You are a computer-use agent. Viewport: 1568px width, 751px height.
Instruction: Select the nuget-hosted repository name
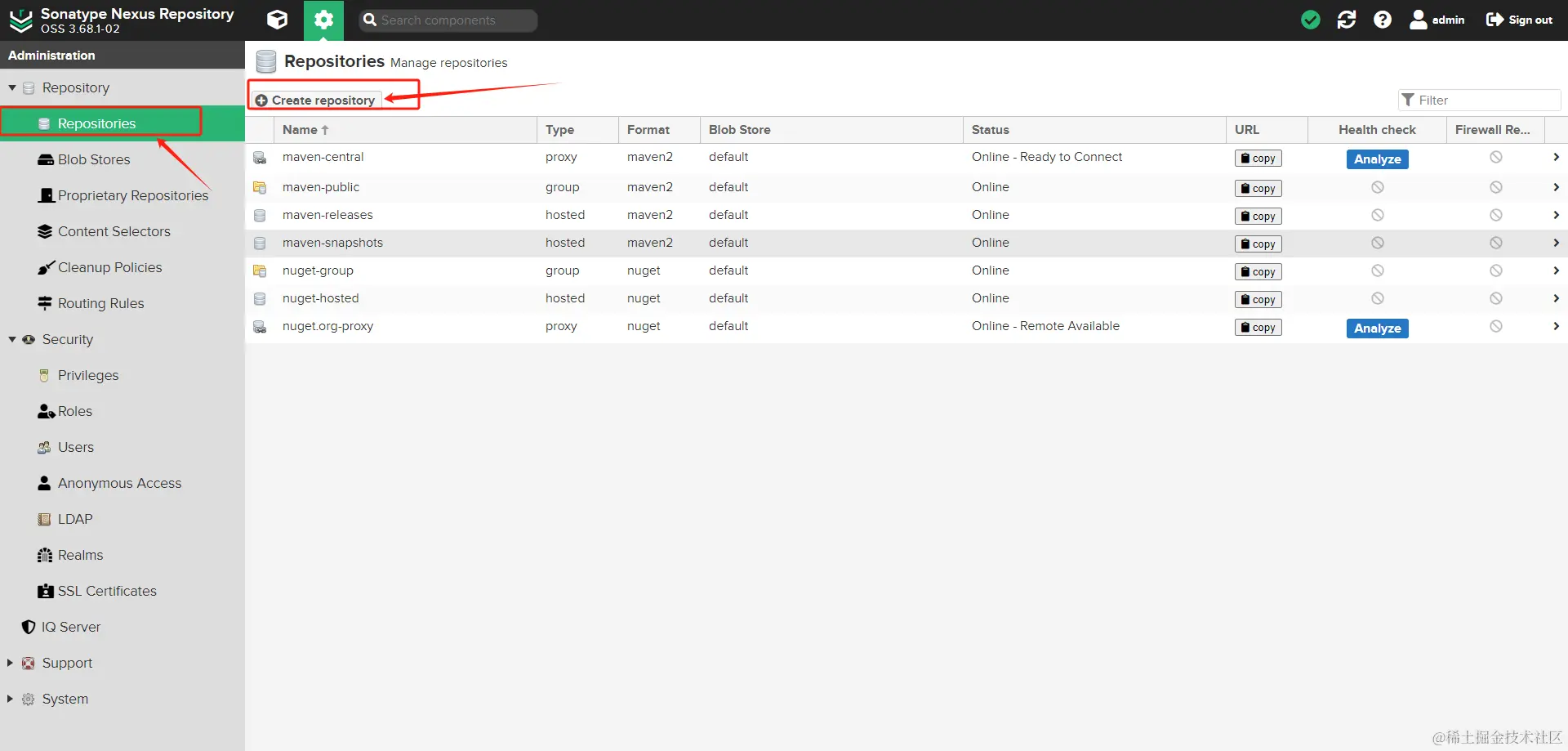(320, 298)
